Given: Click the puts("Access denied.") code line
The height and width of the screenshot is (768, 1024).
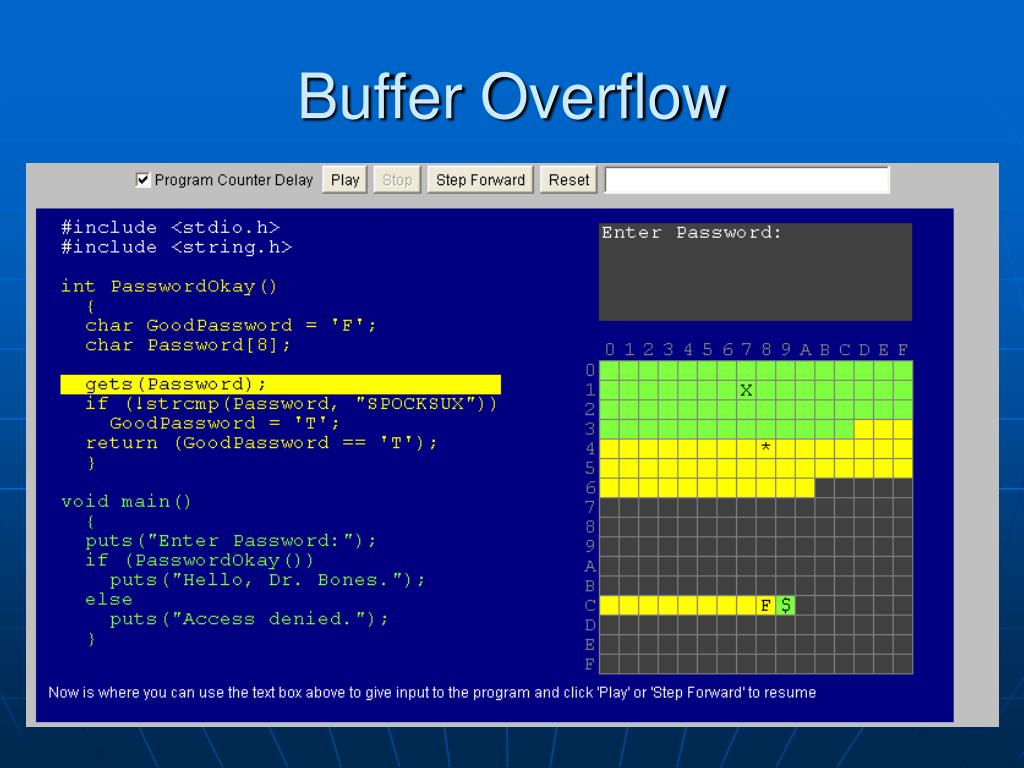Looking at the screenshot, I should tap(249, 619).
